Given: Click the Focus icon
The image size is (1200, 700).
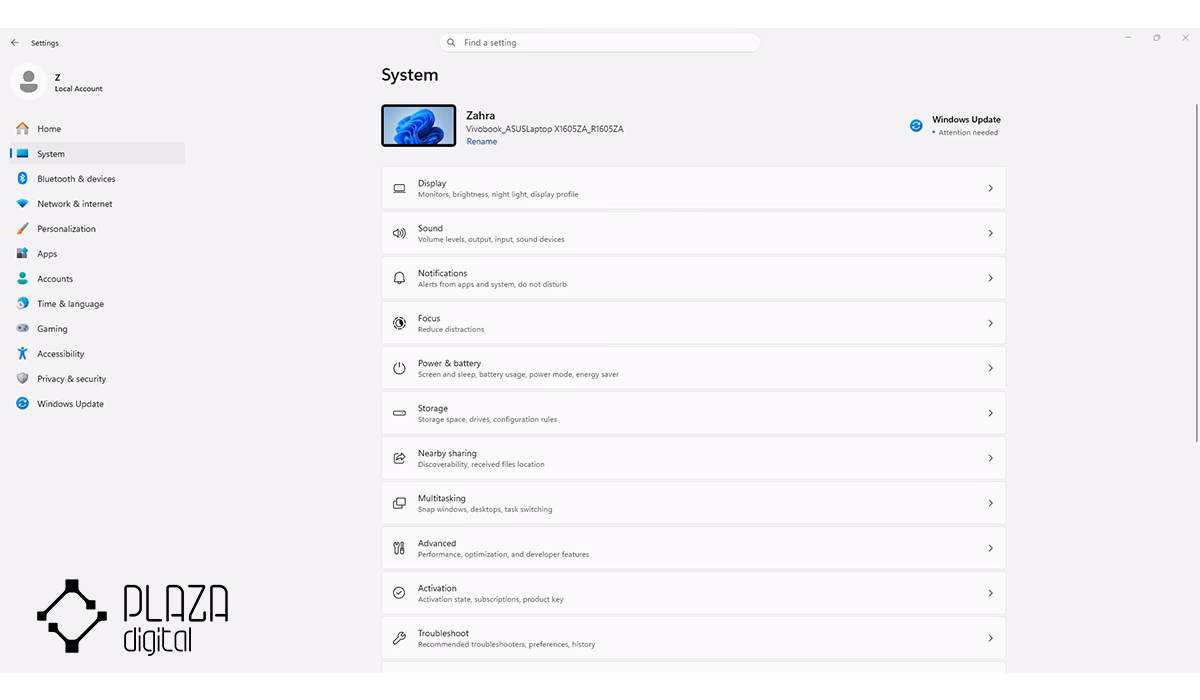Looking at the screenshot, I should 399,323.
